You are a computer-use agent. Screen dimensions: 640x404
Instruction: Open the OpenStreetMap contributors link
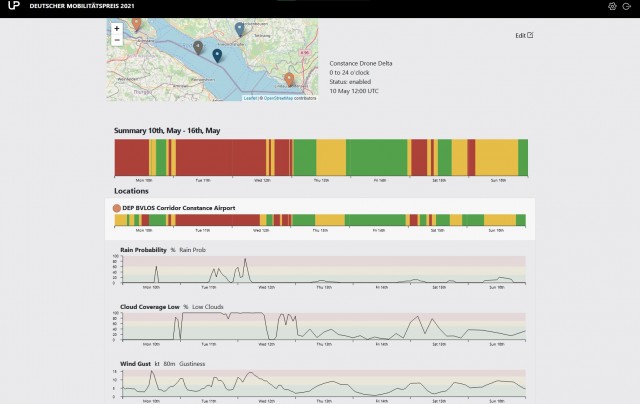pos(290,98)
